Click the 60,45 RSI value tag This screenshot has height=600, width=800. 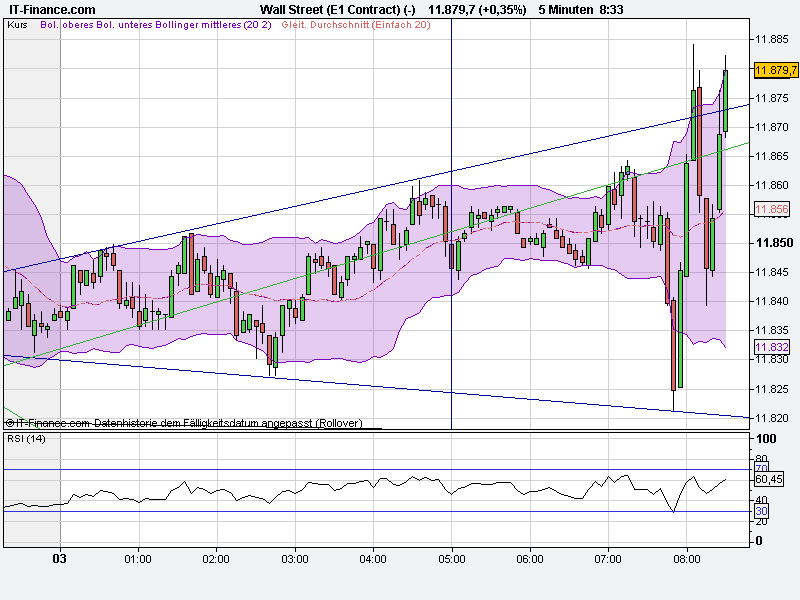pyautogui.click(x=768, y=479)
